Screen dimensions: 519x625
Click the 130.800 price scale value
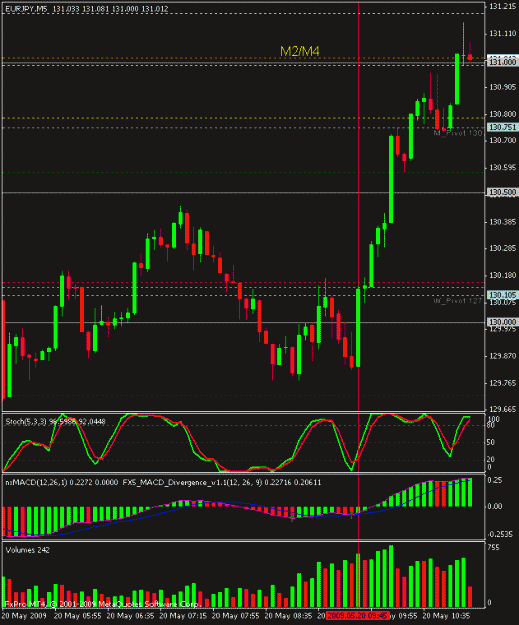(x=503, y=114)
